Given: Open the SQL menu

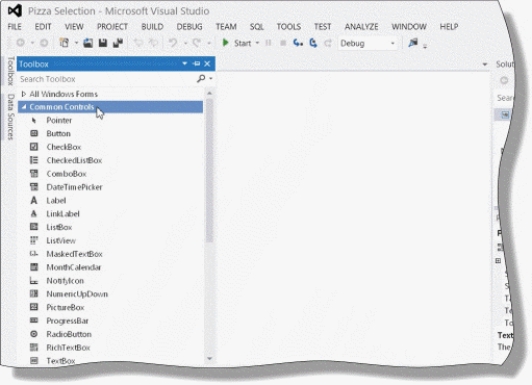Looking at the screenshot, I should pyautogui.click(x=257, y=26).
